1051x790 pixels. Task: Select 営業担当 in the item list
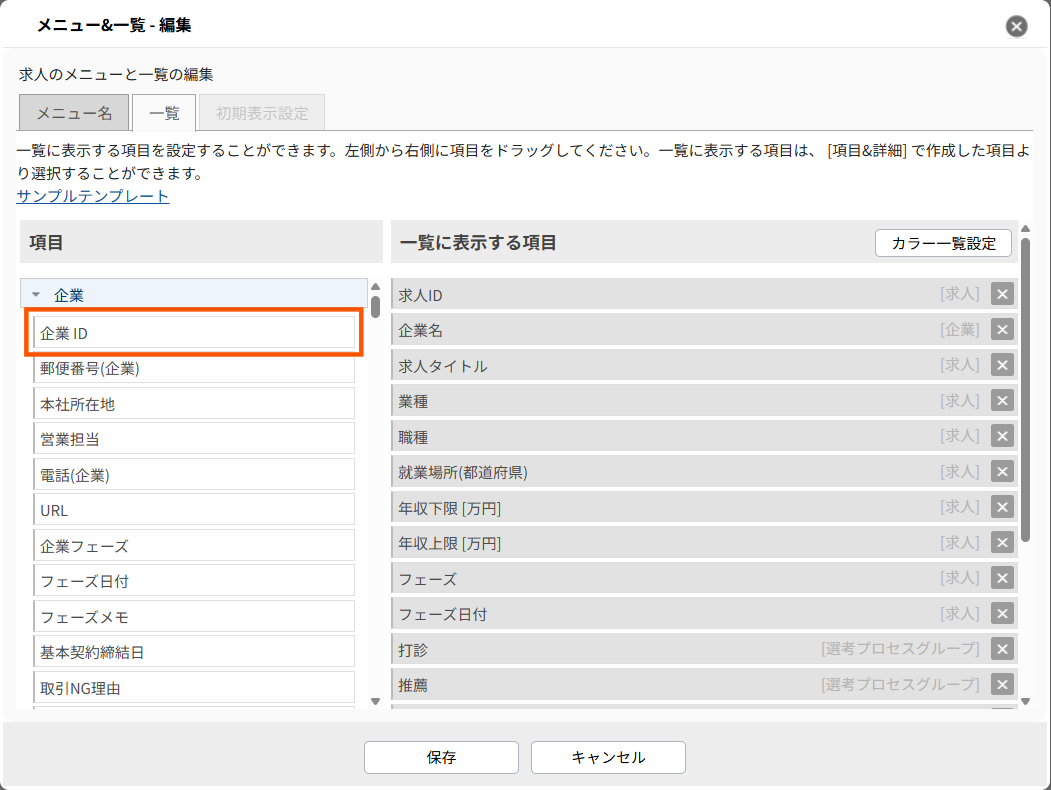pos(194,440)
